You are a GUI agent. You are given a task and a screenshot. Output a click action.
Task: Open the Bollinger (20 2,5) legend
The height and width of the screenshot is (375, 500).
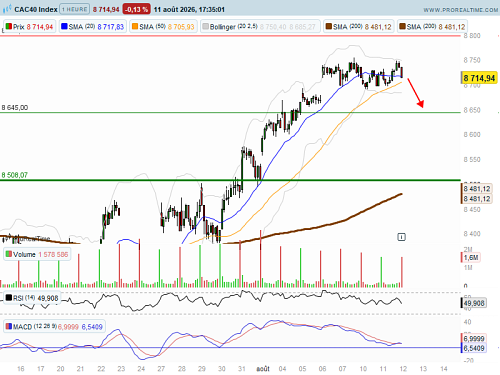[260, 26]
